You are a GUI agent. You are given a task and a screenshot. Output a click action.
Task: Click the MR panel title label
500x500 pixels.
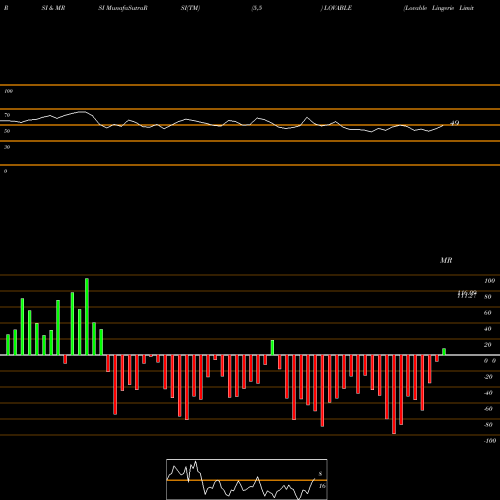(x=446, y=260)
